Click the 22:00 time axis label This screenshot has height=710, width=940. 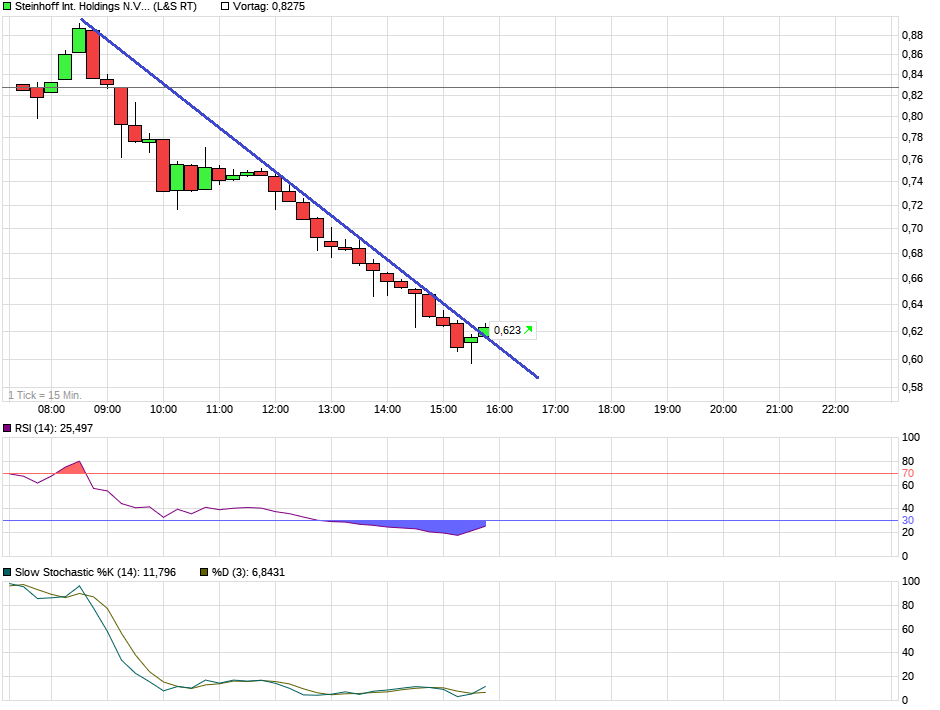point(836,409)
